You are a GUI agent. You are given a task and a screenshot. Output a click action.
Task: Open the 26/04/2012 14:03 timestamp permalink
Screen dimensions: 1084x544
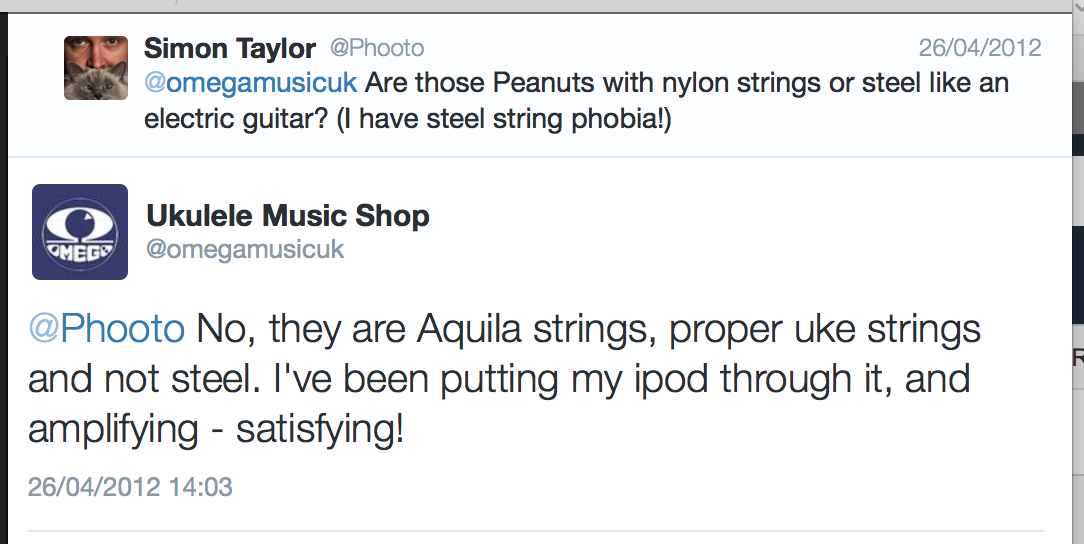coord(130,487)
